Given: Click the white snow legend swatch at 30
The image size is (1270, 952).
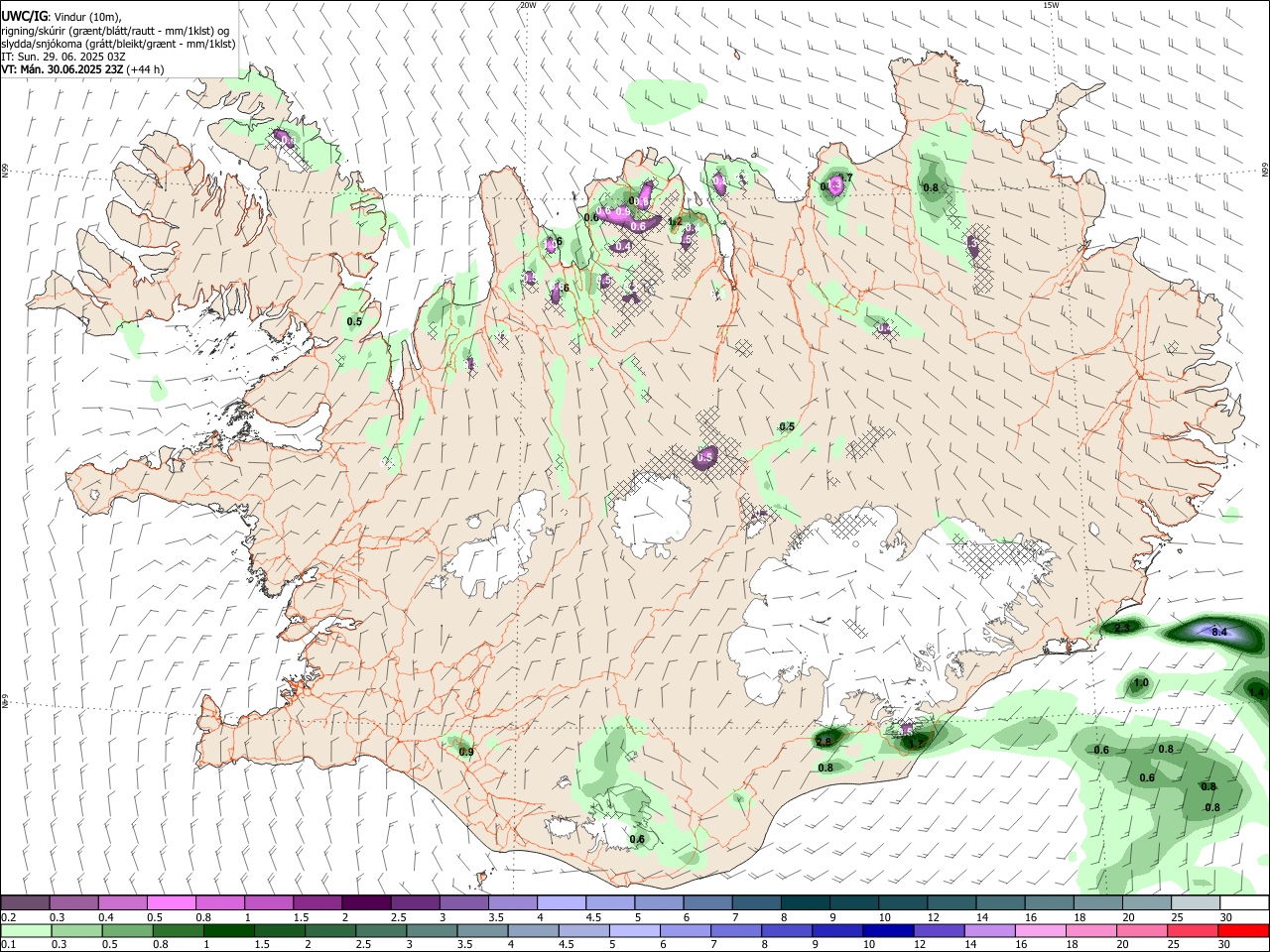Looking at the screenshot, I should 1245,903.
